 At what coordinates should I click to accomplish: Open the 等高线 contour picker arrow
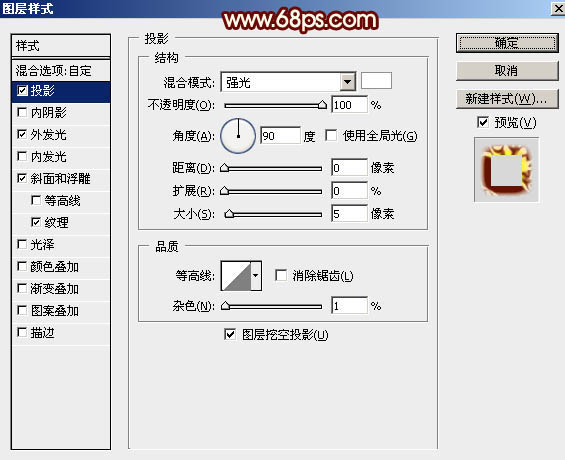click(x=256, y=276)
